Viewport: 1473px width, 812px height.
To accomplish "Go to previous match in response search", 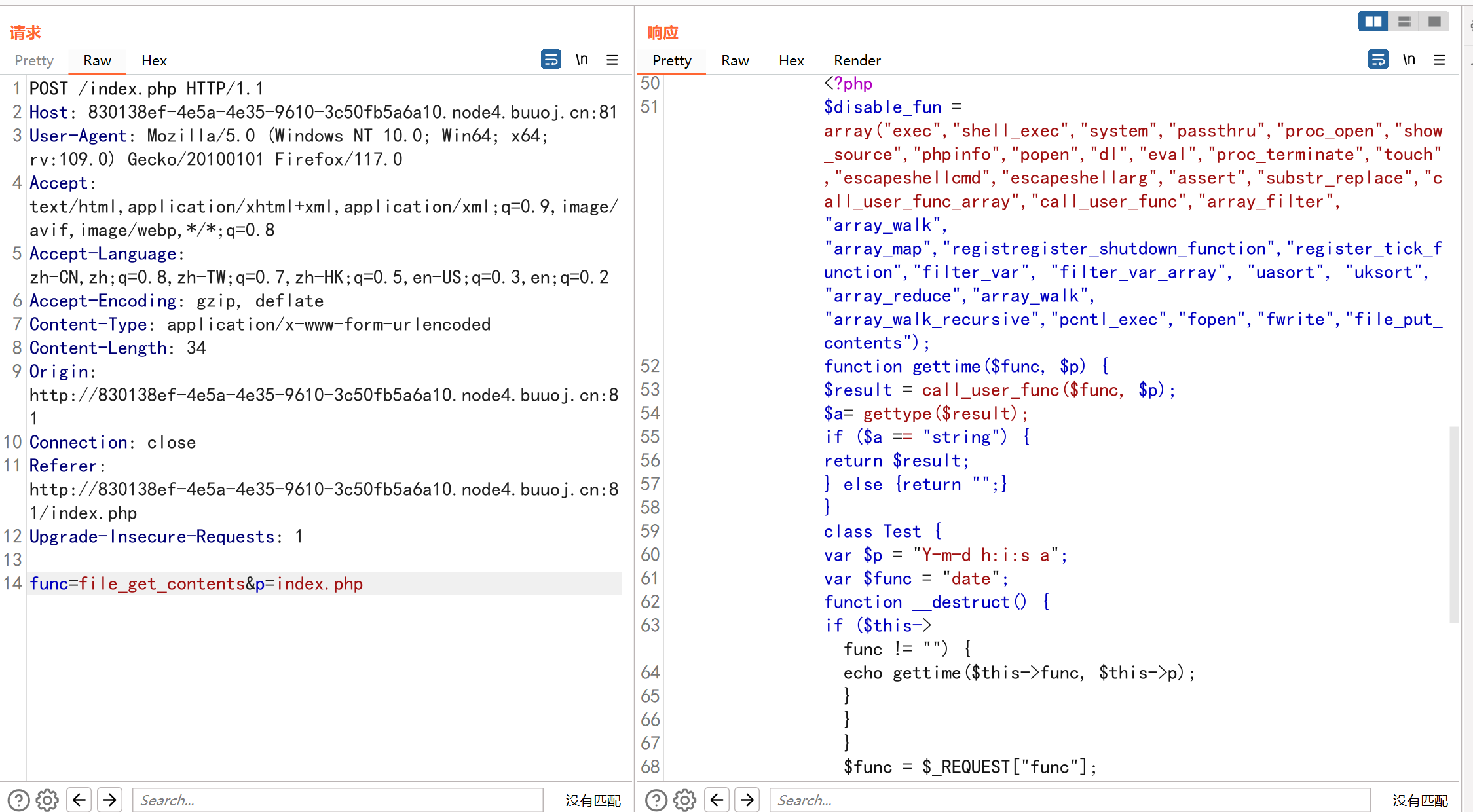I will 717,800.
